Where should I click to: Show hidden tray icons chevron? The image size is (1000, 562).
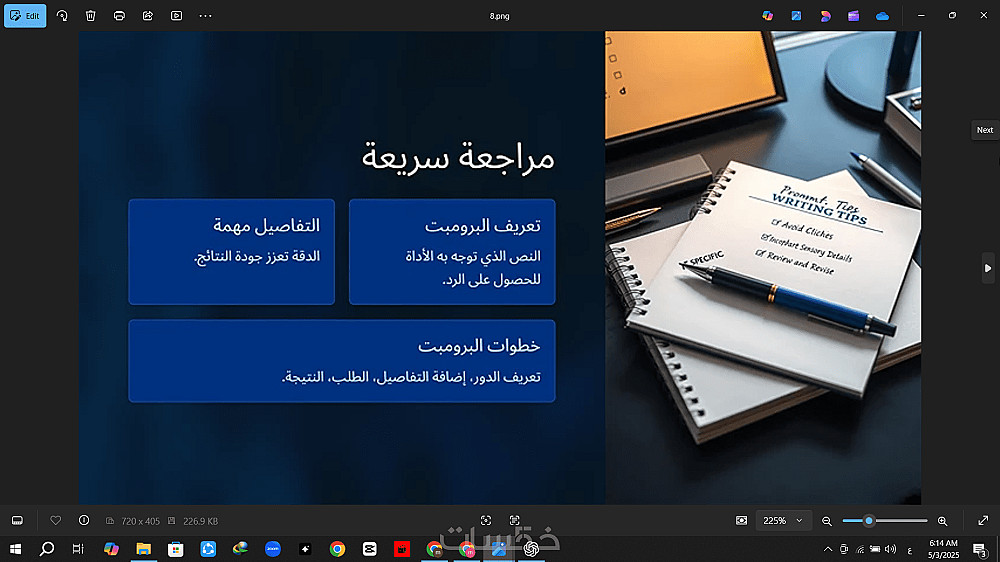828,549
